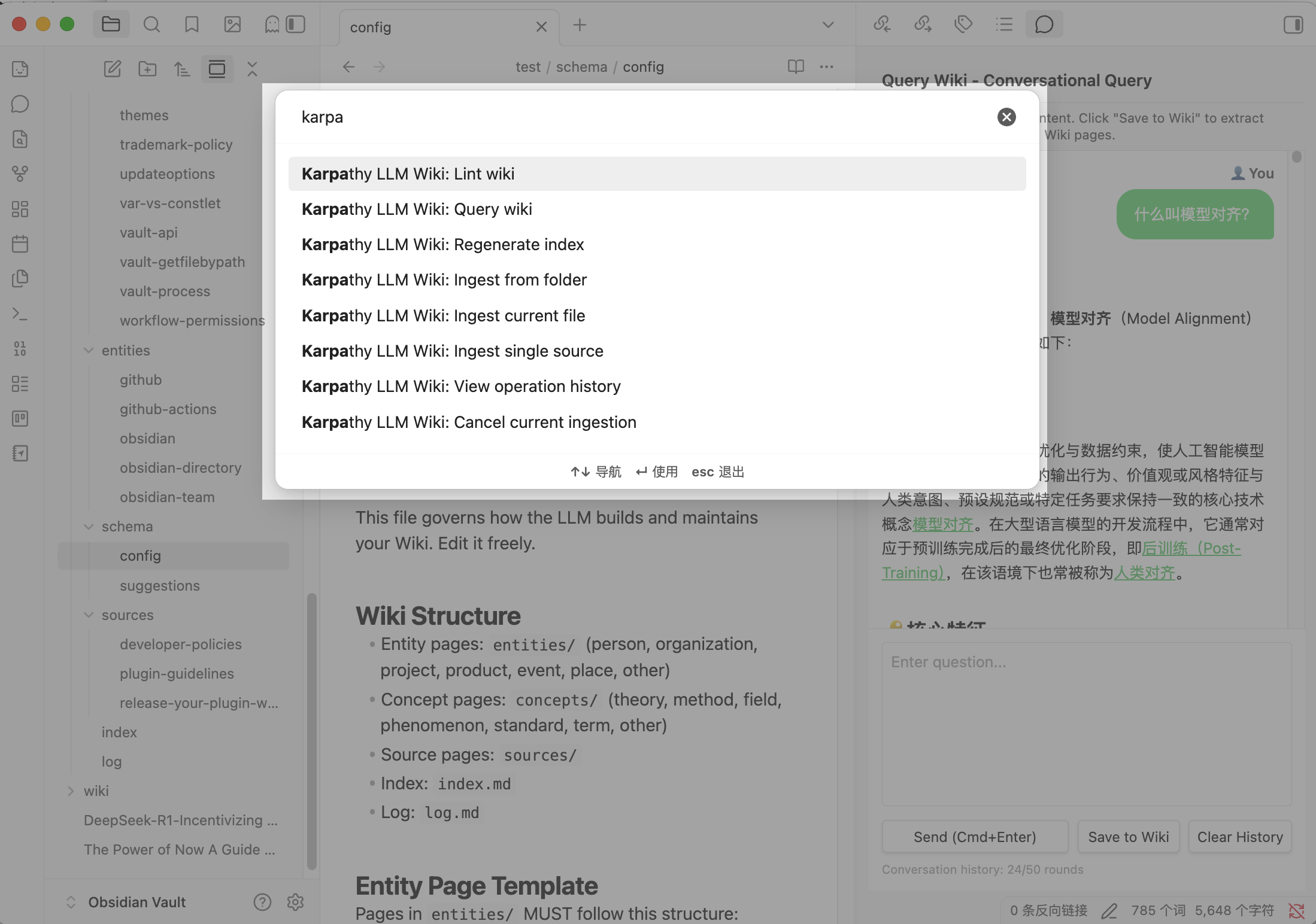Click the stacked files templates ribbon icon

[x=20, y=279]
